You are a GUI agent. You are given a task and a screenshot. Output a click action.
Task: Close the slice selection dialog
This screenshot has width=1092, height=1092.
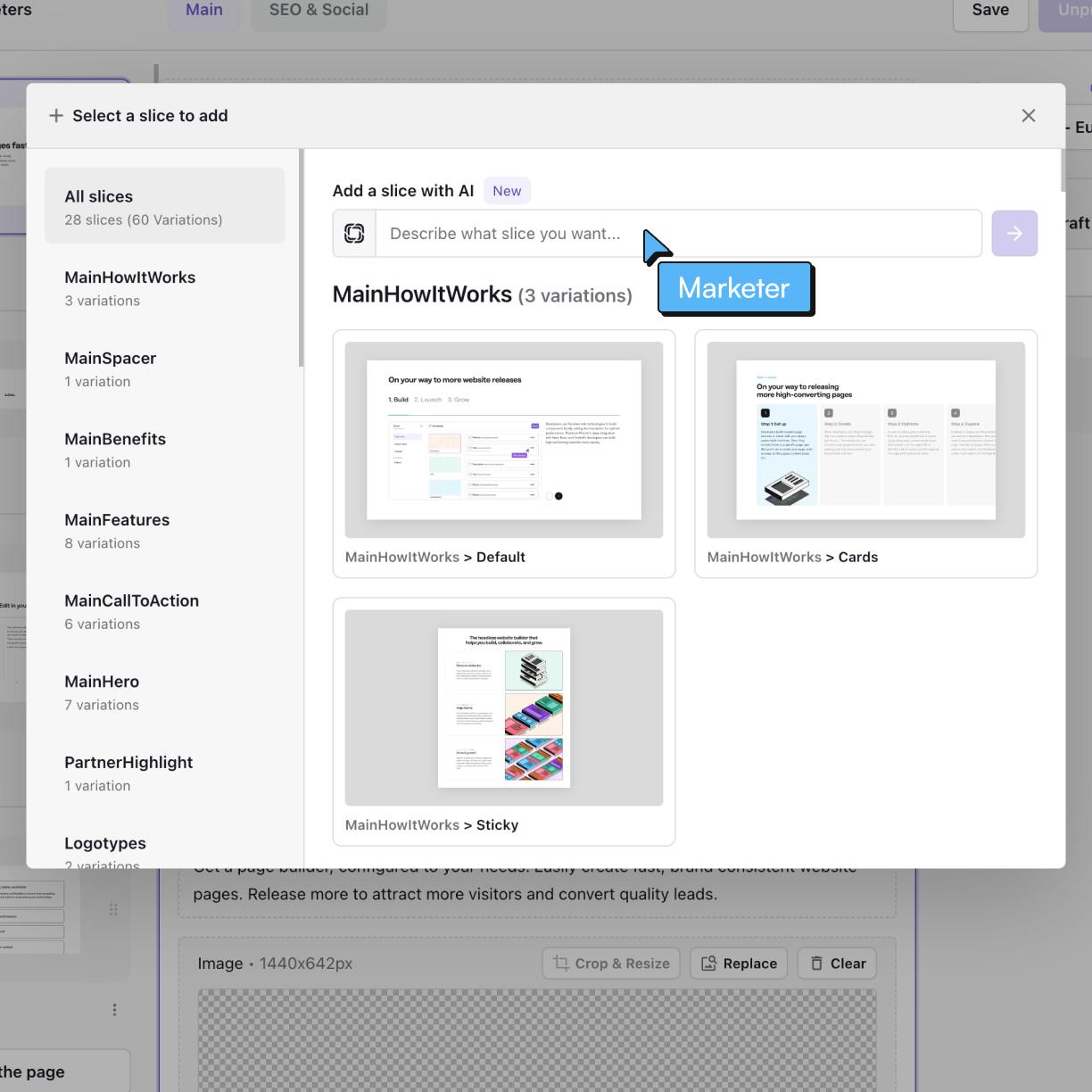[1029, 116]
